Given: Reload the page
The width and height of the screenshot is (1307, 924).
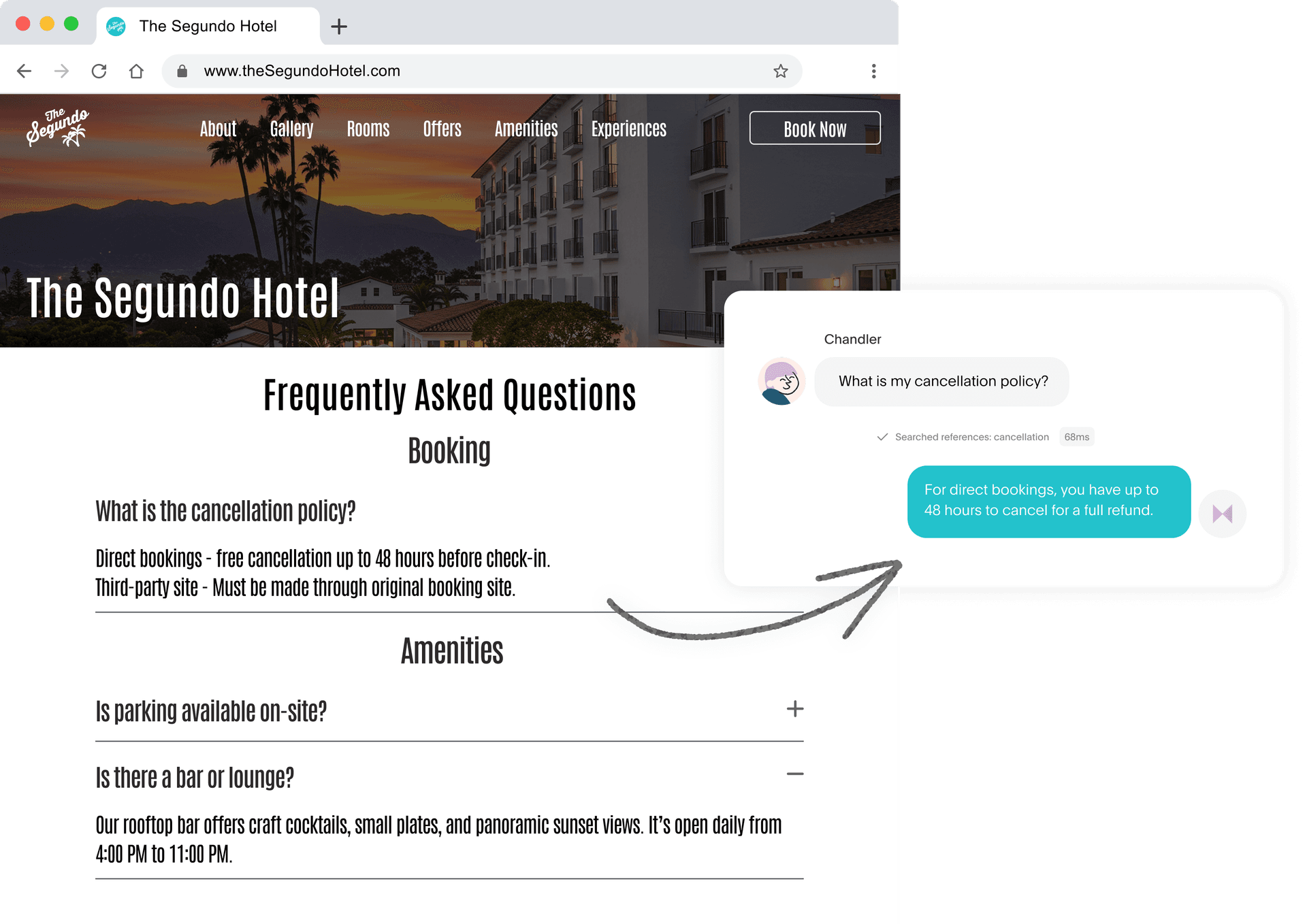Looking at the screenshot, I should 99,71.
